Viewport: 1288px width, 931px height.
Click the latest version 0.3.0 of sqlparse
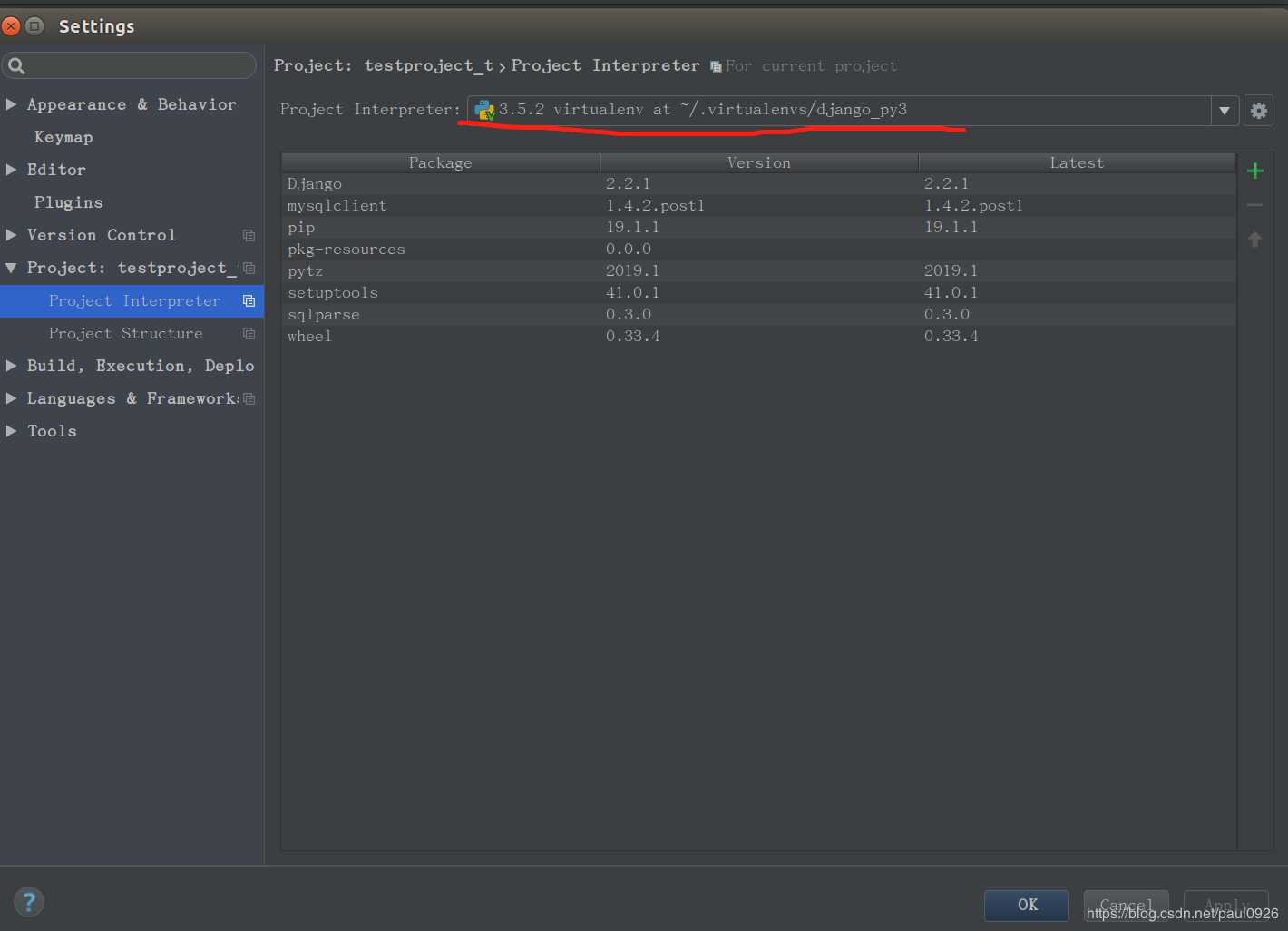[947, 315]
